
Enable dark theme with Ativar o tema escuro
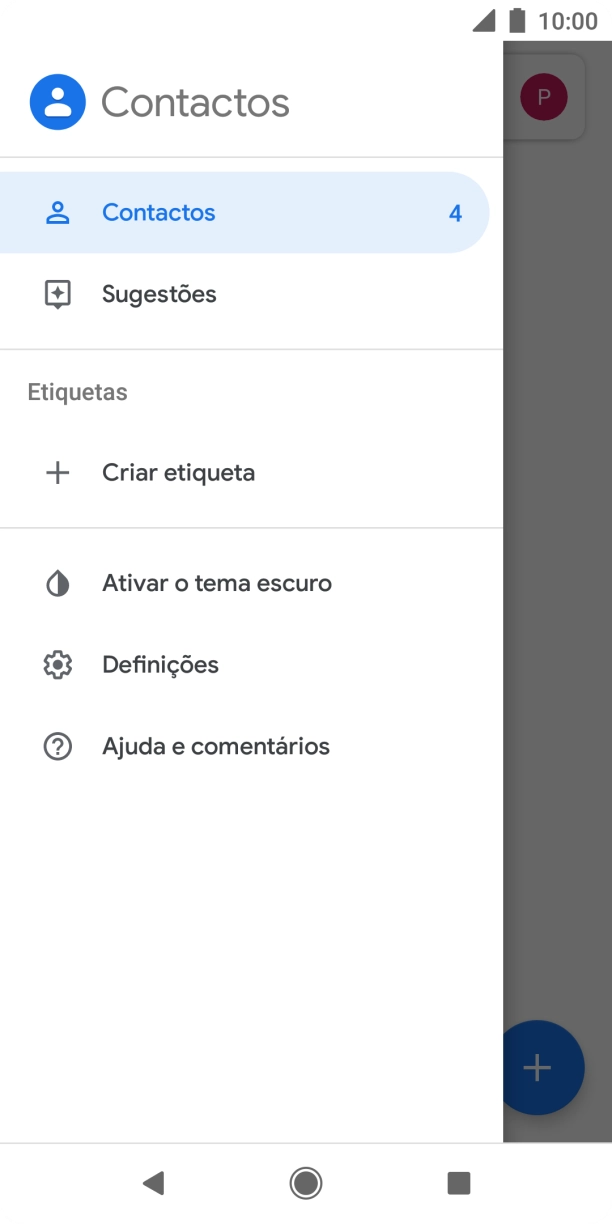coord(216,583)
